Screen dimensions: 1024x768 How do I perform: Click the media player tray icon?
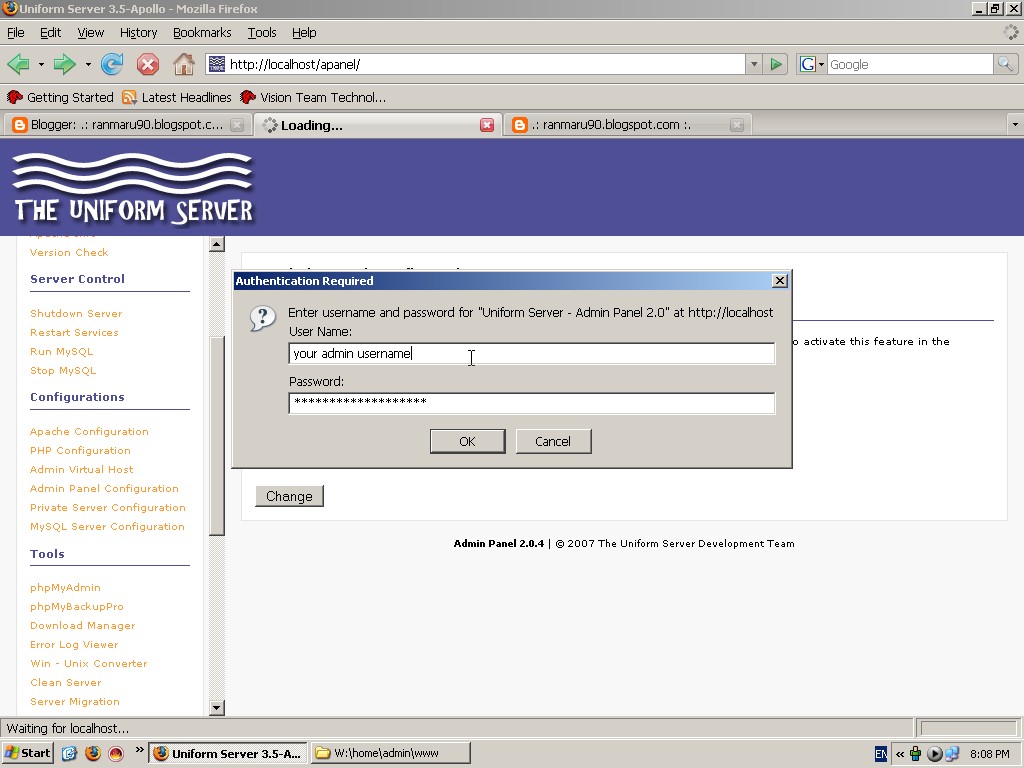935,754
